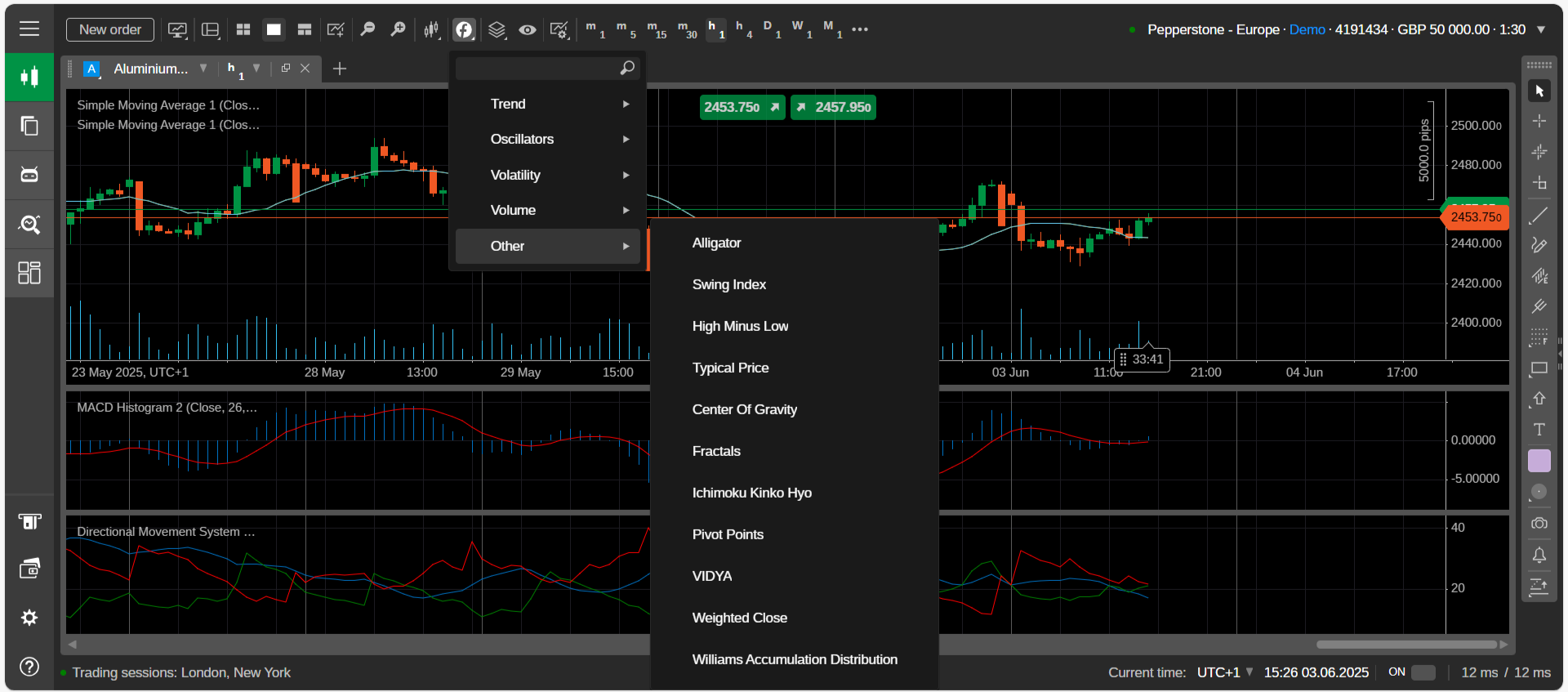Take a chart screenshot with camera
Image resolution: width=1568 pixels, height=692 pixels.
point(1539,523)
